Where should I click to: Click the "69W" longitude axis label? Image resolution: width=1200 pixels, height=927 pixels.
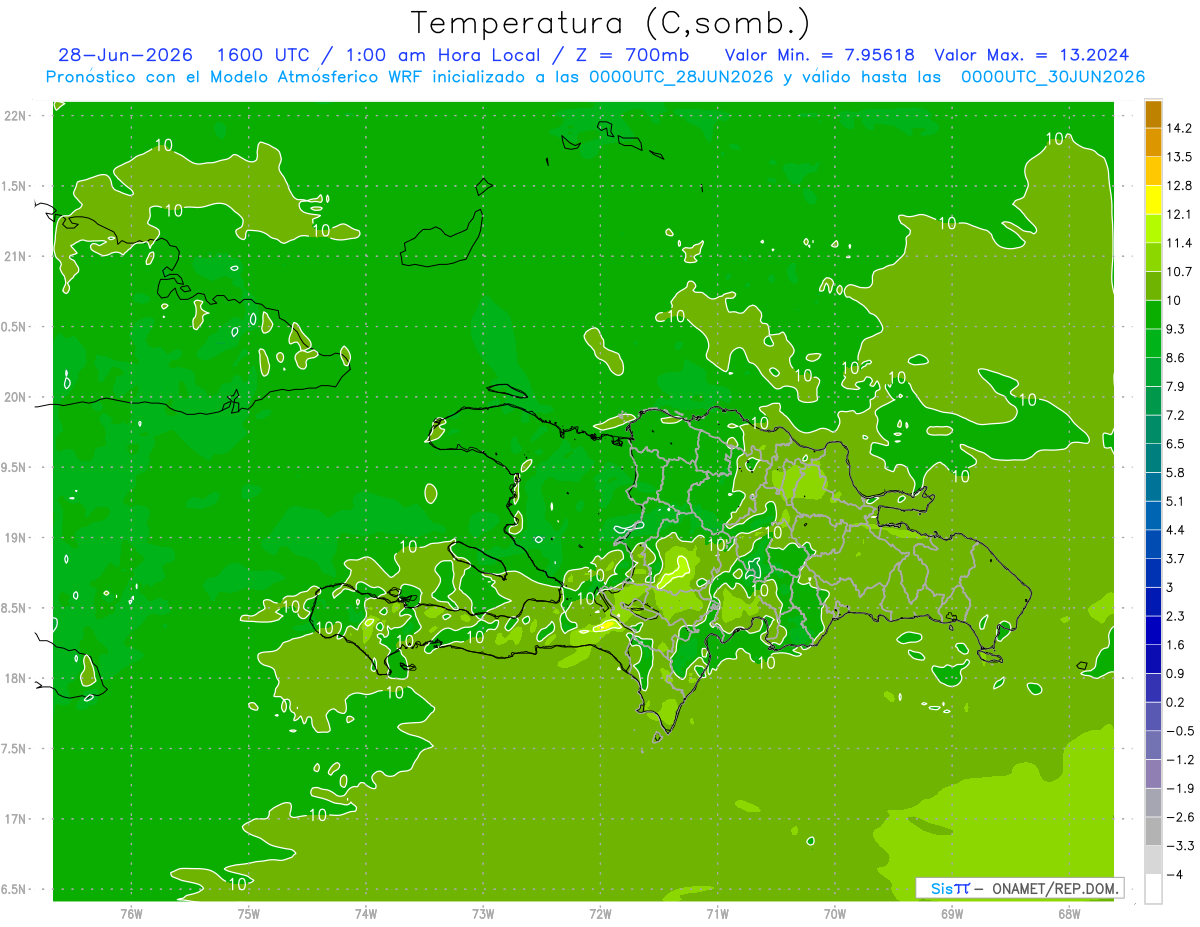(x=952, y=913)
